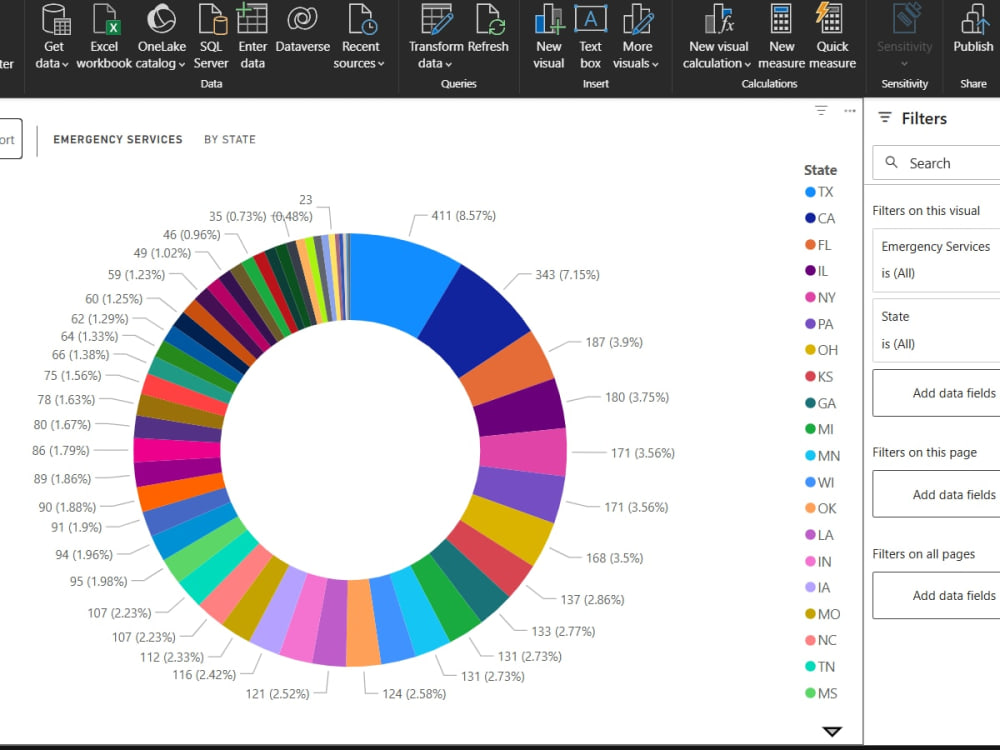
Task: Select FL in the State legend
Action: 818,245
